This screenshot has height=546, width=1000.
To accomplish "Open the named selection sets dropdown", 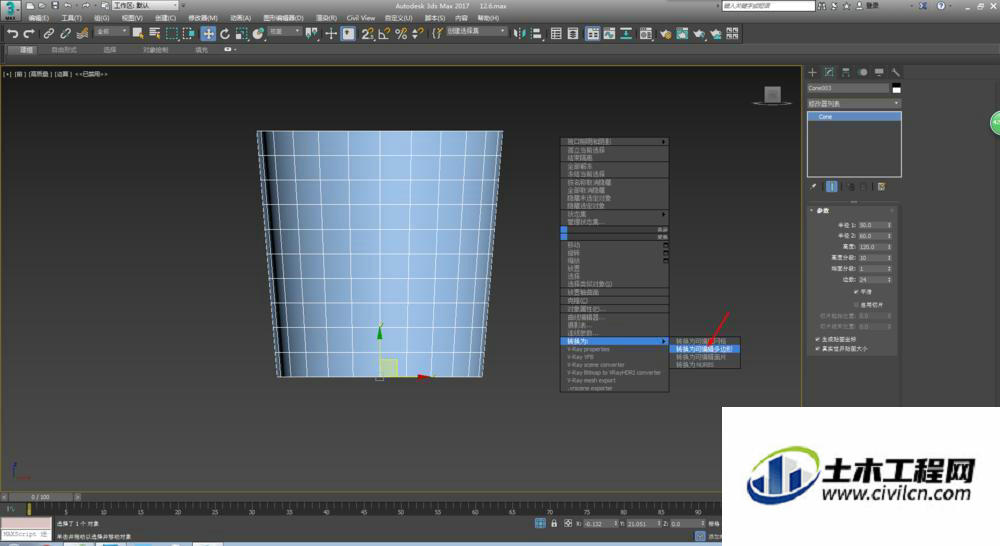I will pyautogui.click(x=476, y=31).
